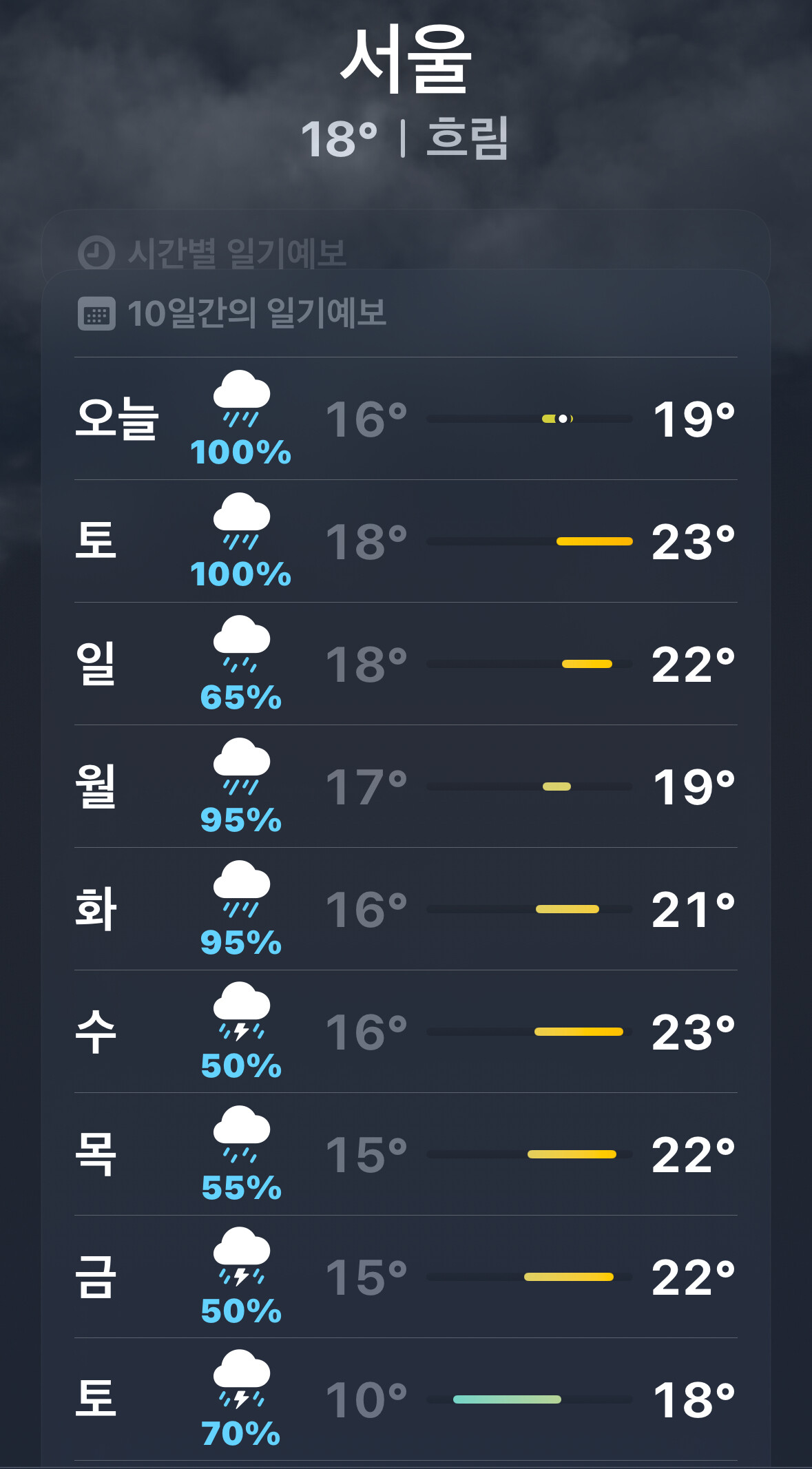
Task: Tap the 18° | 흐림 current conditions
Action: pyautogui.click(x=405, y=138)
